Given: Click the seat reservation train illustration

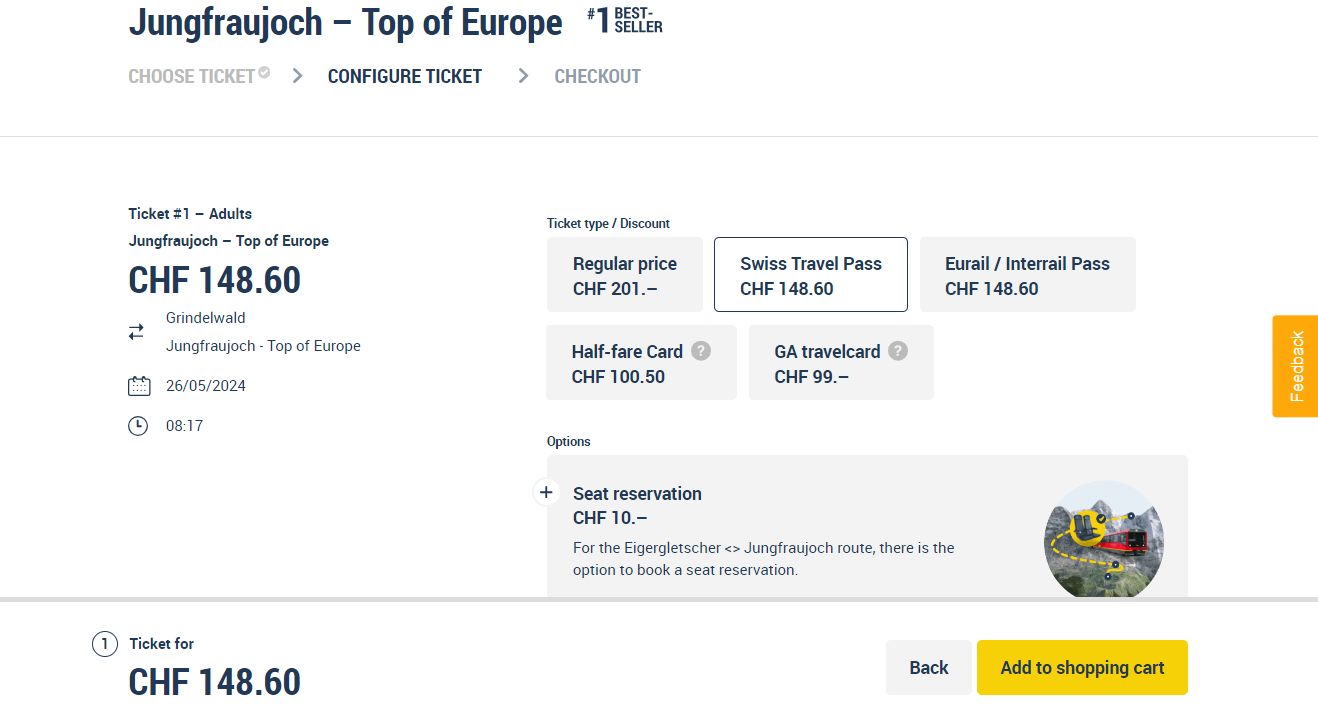Looking at the screenshot, I should (1104, 540).
